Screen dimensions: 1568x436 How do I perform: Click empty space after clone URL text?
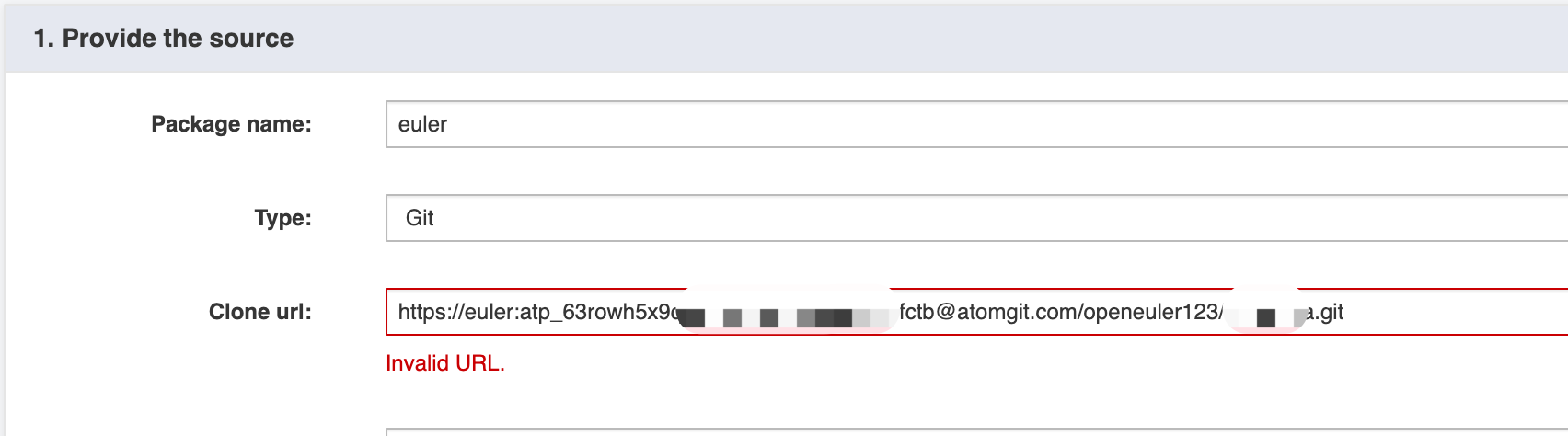click(x=1454, y=312)
